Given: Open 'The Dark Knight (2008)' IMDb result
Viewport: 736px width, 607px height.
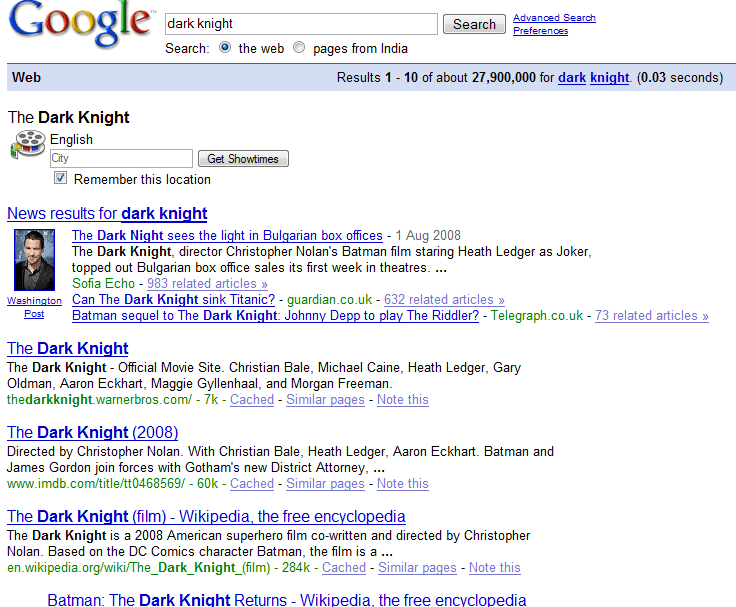Looking at the screenshot, I should point(92,432).
